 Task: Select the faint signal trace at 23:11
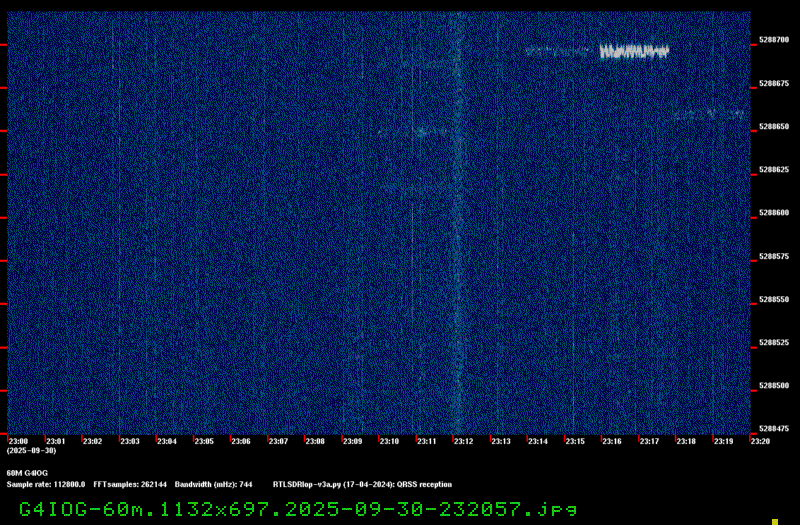coord(412,132)
